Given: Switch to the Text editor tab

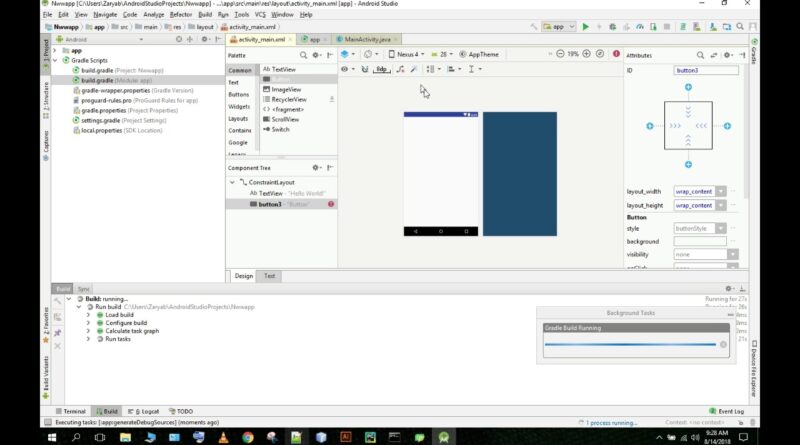Looking at the screenshot, I should pyautogui.click(x=269, y=276).
